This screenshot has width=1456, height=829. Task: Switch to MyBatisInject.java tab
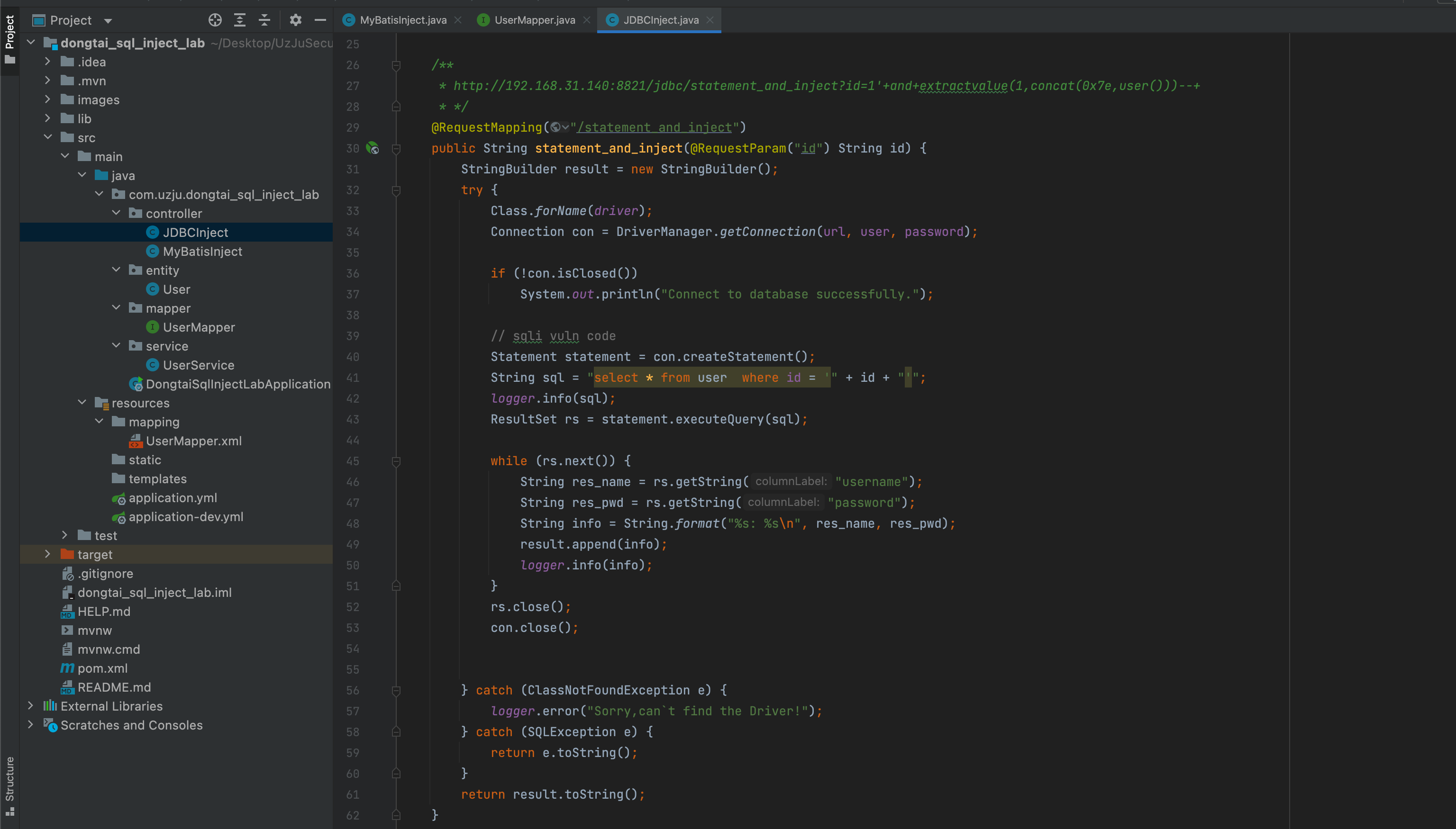tap(402, 20)
